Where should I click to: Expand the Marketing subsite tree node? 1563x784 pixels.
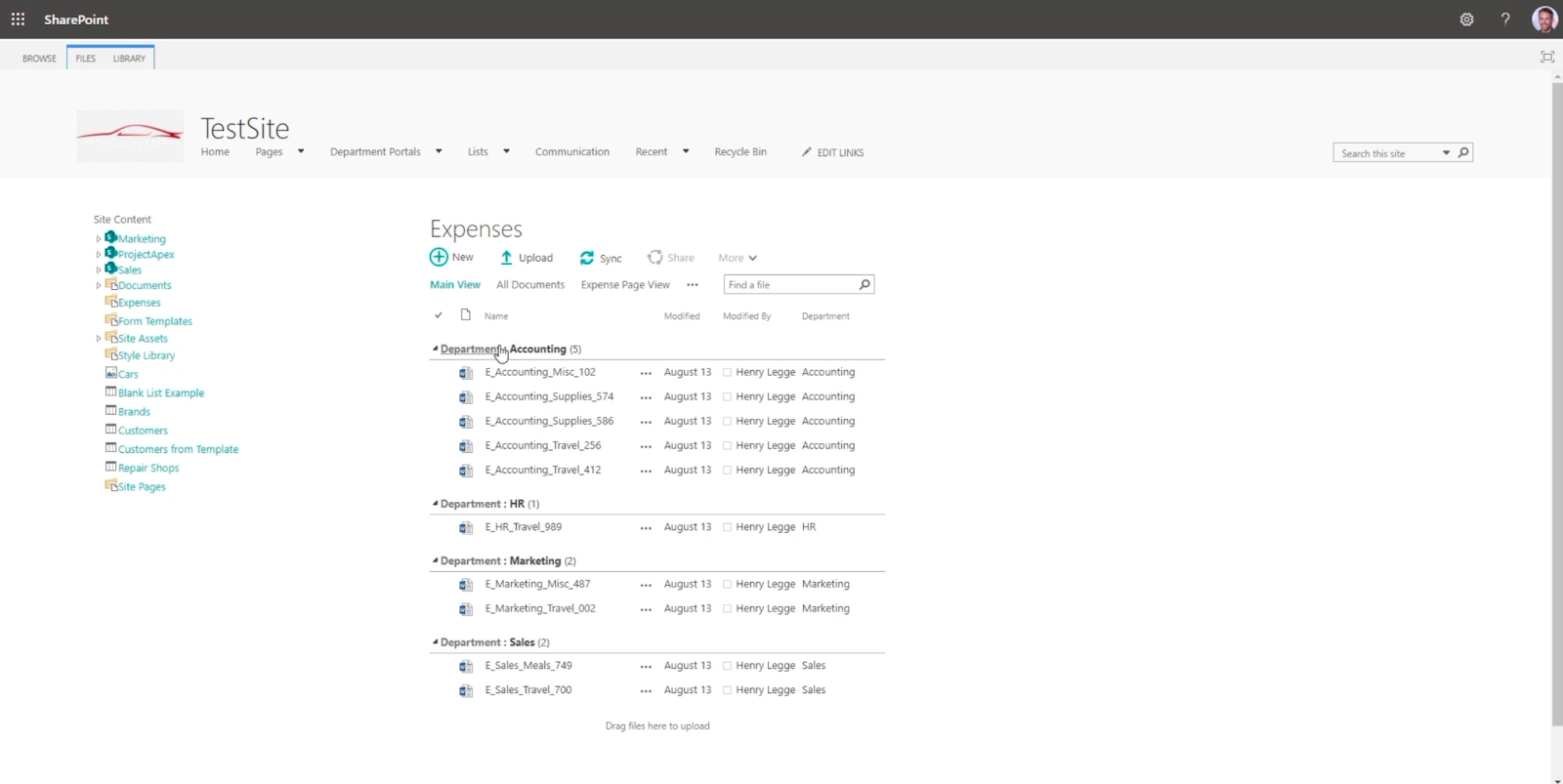coord(99,239)
